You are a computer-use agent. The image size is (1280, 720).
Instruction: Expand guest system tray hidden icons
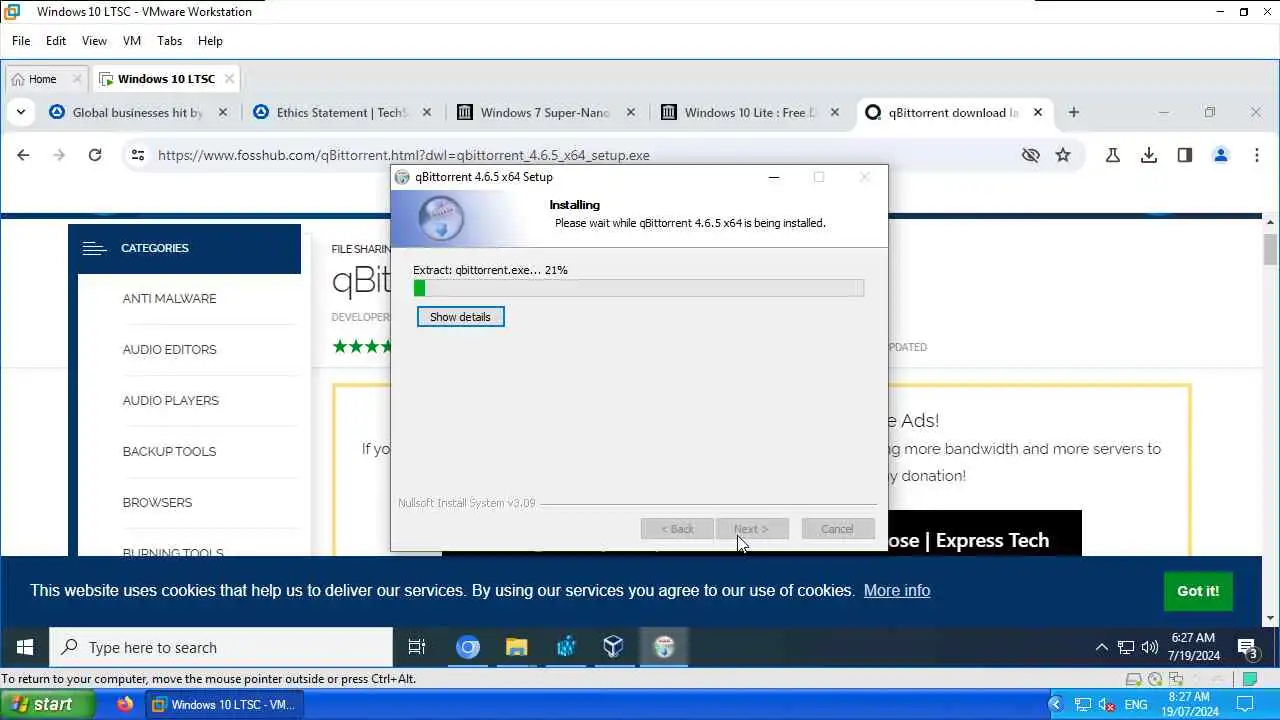point(1102,647)
